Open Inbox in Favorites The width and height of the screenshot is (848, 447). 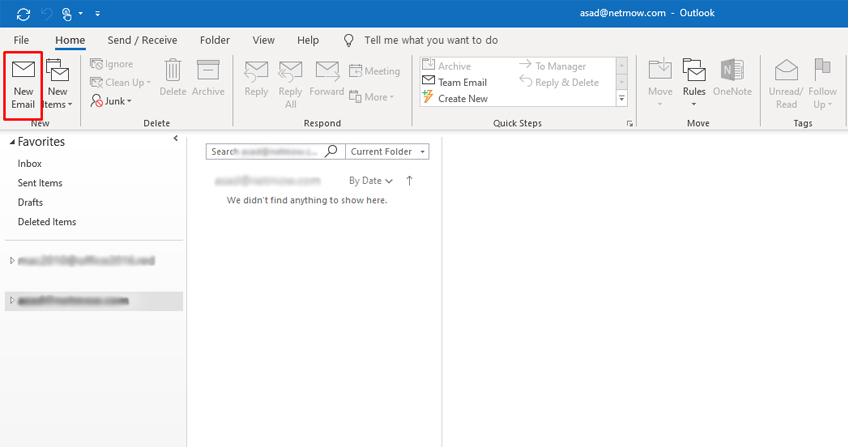pyautogui.click(x=30, y=163)
